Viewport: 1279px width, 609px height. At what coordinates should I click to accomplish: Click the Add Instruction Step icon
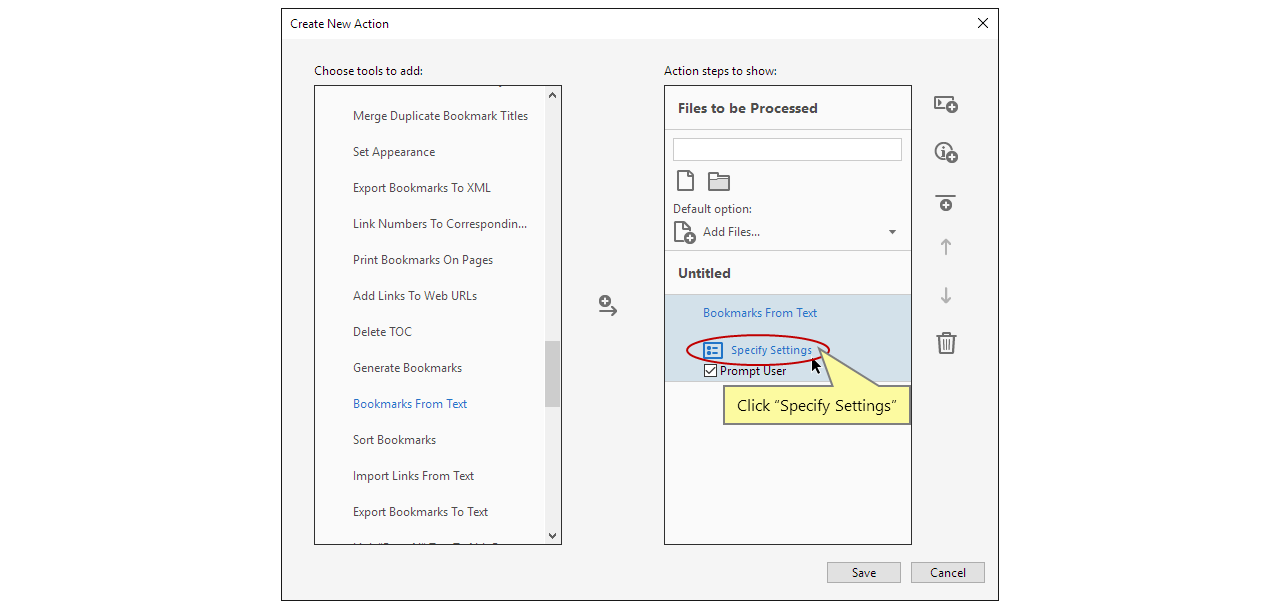pos(946,104)
